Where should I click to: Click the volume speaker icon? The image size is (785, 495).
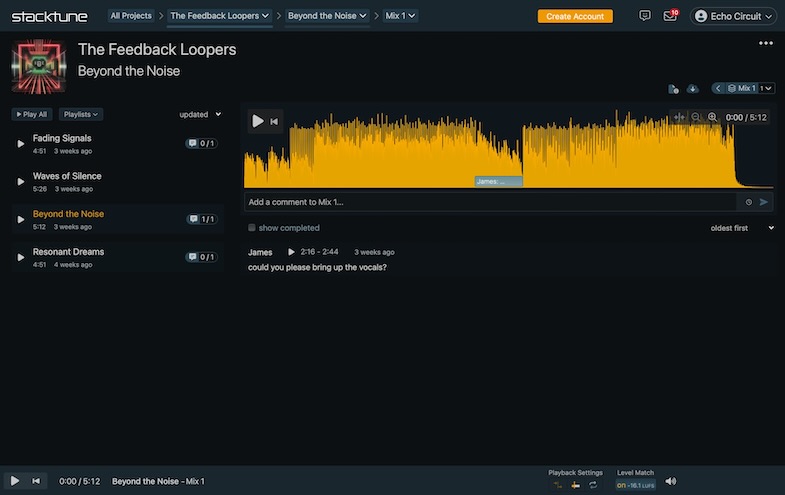tap(670, 481)
